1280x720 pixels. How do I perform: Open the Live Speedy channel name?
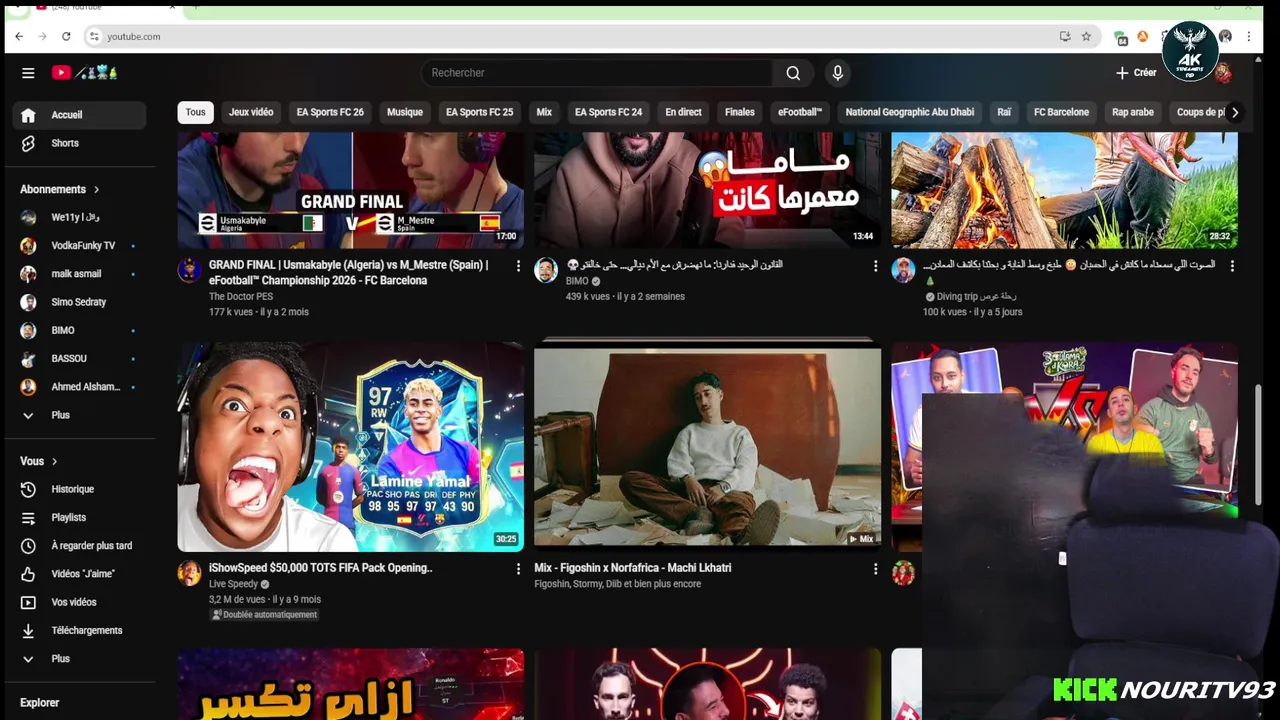coord(233,584)
